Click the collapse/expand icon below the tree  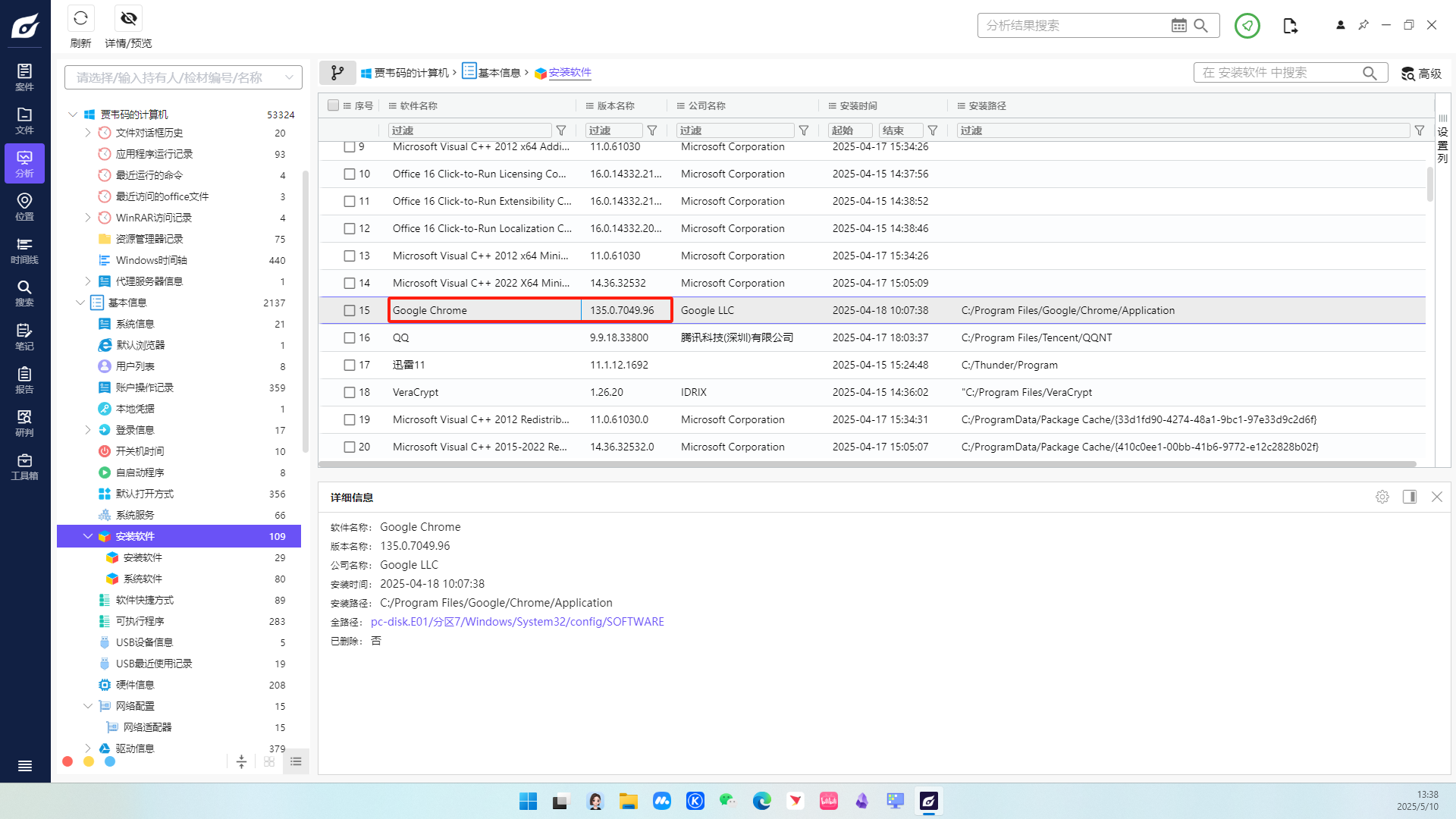click(x=241, y=761)
